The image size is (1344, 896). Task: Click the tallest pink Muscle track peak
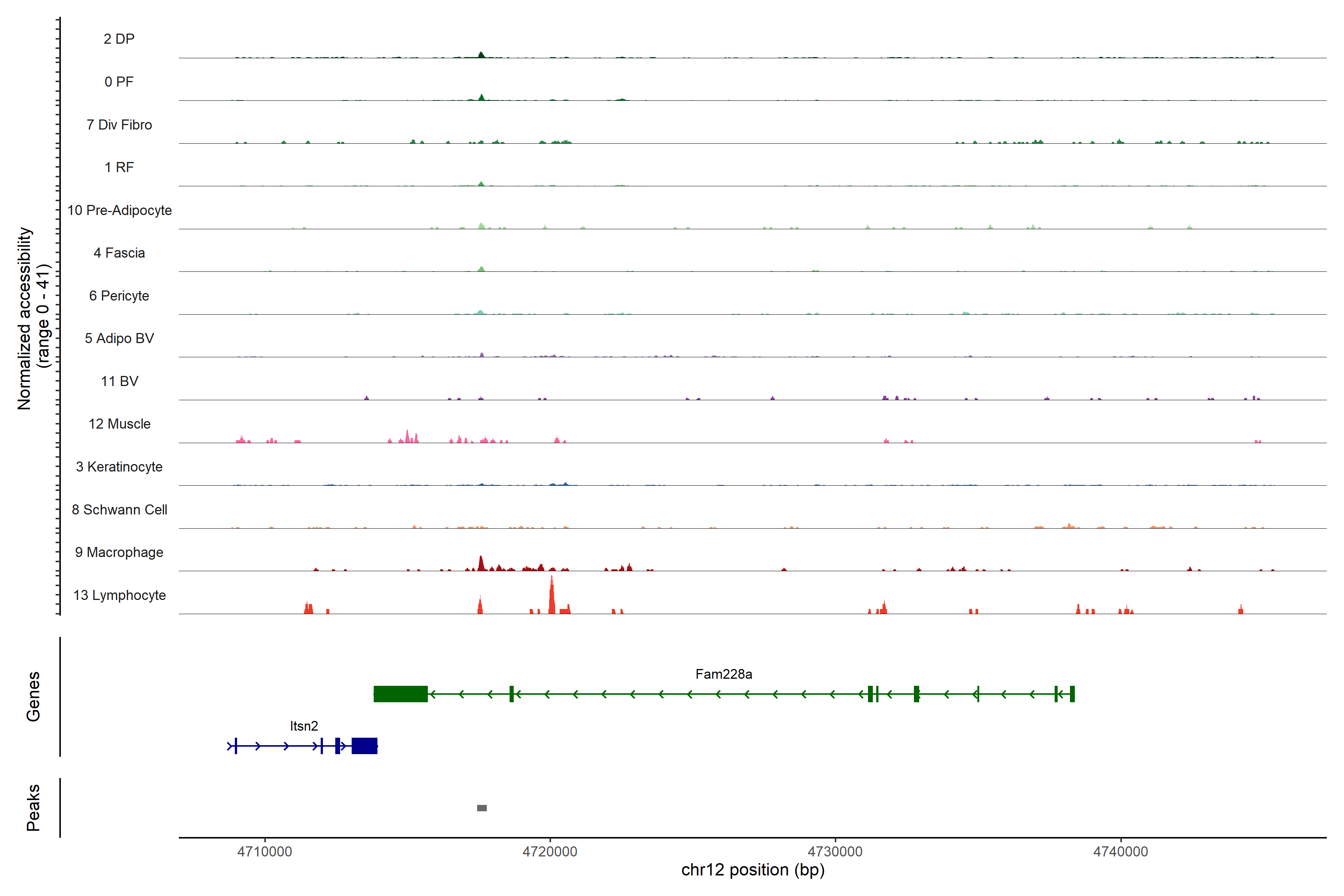(407, 437)
